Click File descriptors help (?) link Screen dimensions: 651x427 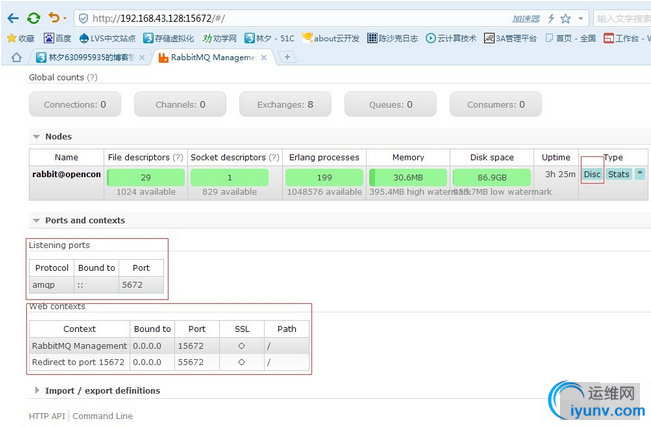(x=178, y=157)
